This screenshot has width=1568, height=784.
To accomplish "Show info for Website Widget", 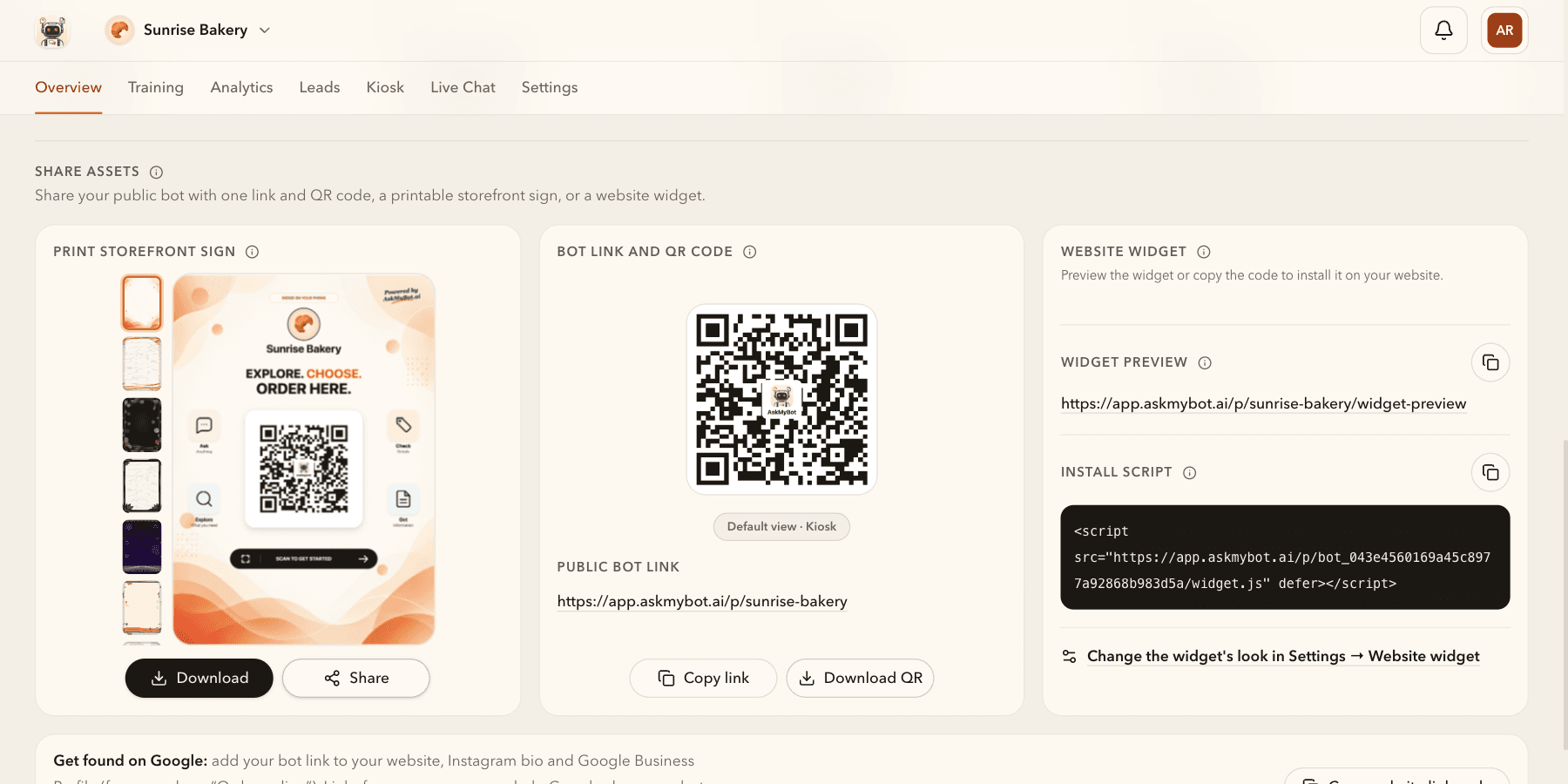I will tap(1204, 252).
